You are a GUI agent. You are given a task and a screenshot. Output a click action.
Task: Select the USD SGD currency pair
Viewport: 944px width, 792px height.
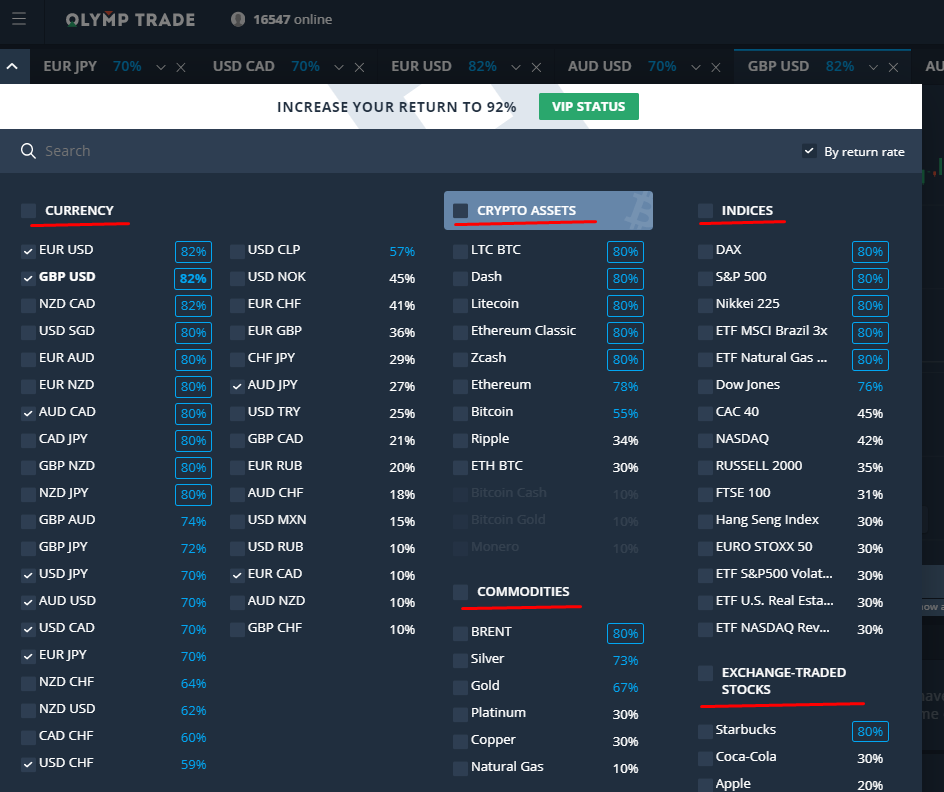pos(67,331)
